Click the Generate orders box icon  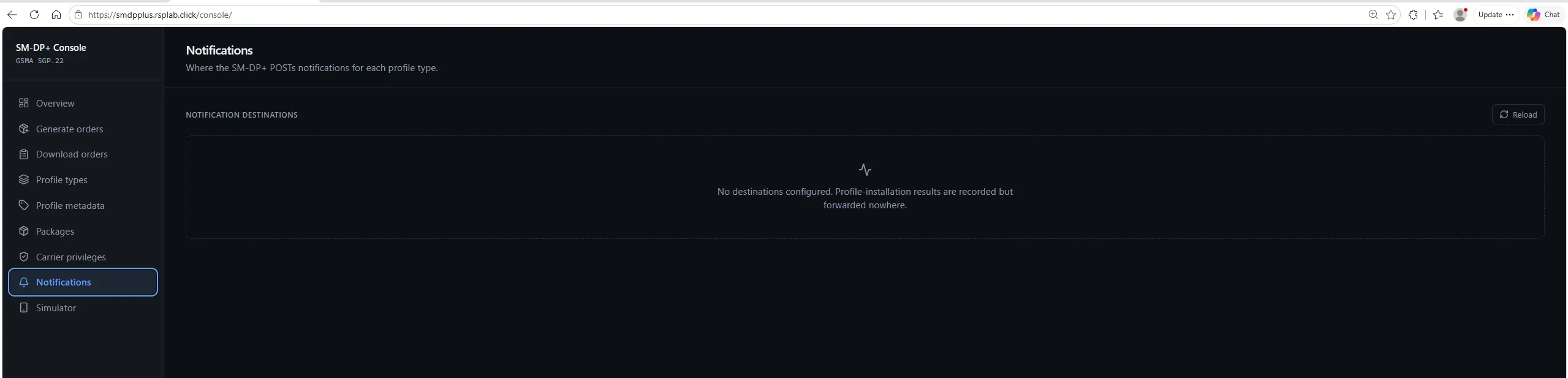pyautogui.click(x=24, y=129)
